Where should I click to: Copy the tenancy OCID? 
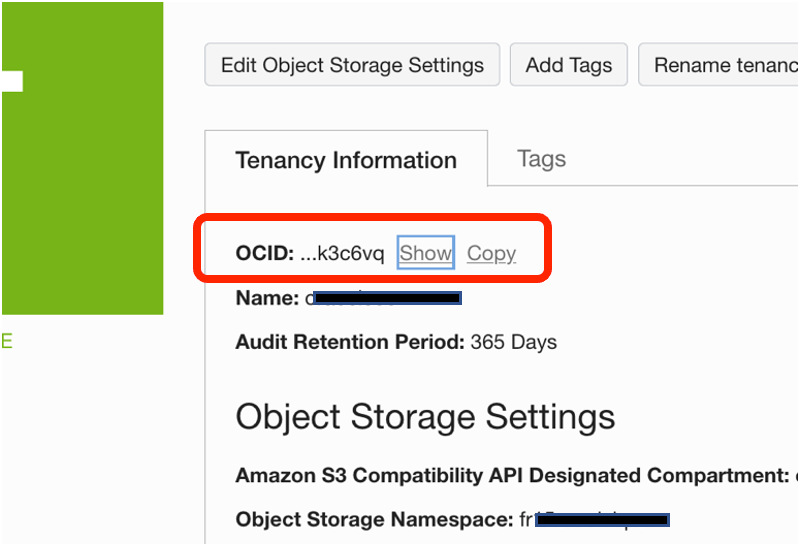coord(491,253)
